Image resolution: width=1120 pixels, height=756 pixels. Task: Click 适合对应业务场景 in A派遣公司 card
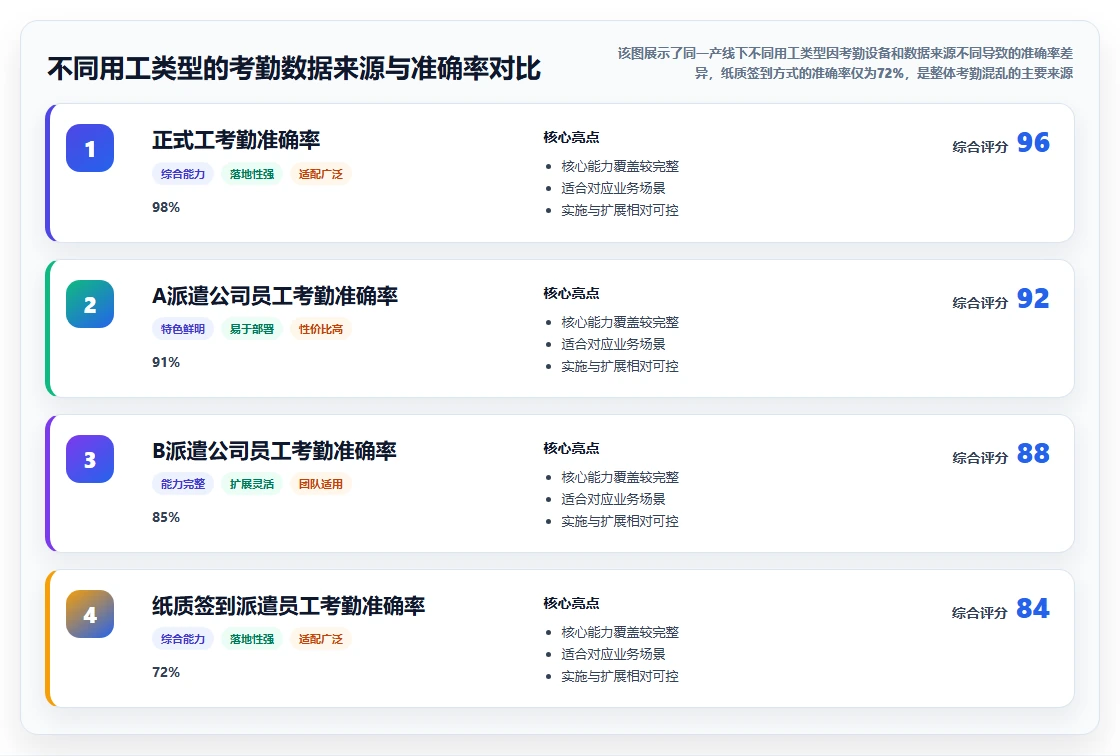(613, 344)
